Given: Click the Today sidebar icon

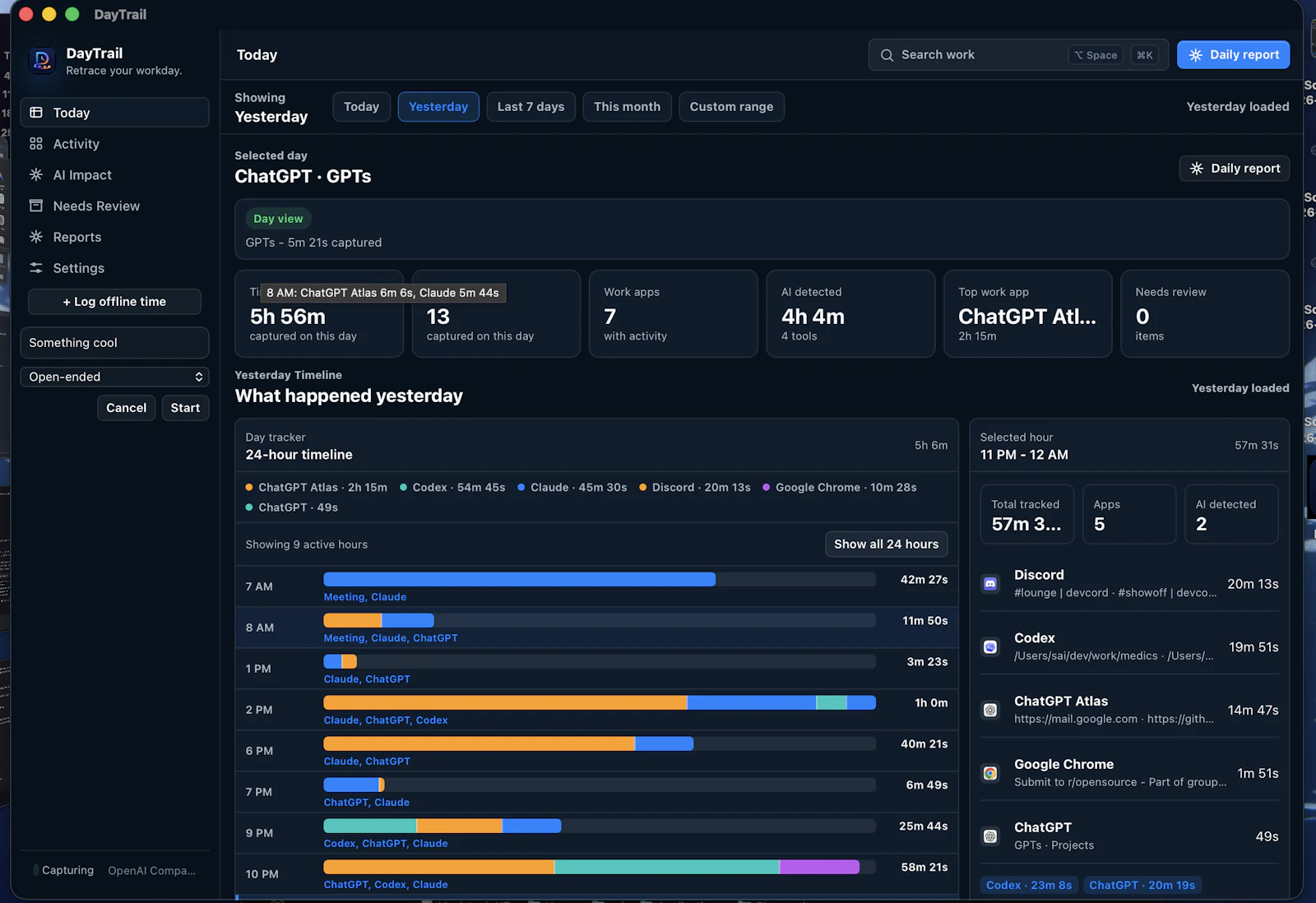Looking at the screenshot, I should click(x=36, y=113).
